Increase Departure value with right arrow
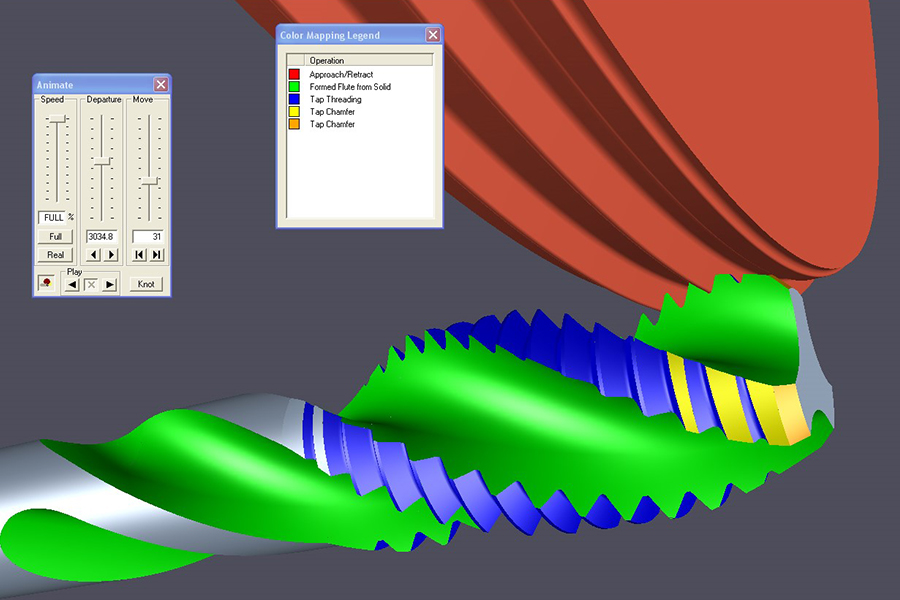This screenshot has width=900, height=600. point(111,255)
